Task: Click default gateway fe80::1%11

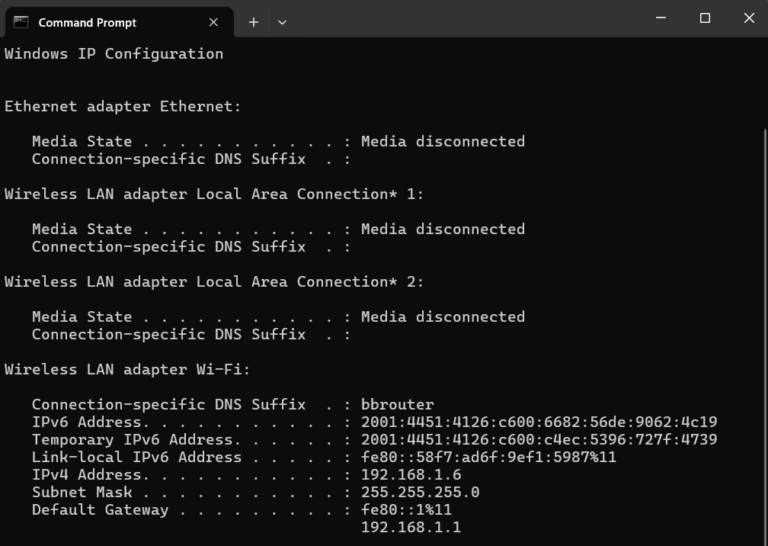Action: click(406, 510)
